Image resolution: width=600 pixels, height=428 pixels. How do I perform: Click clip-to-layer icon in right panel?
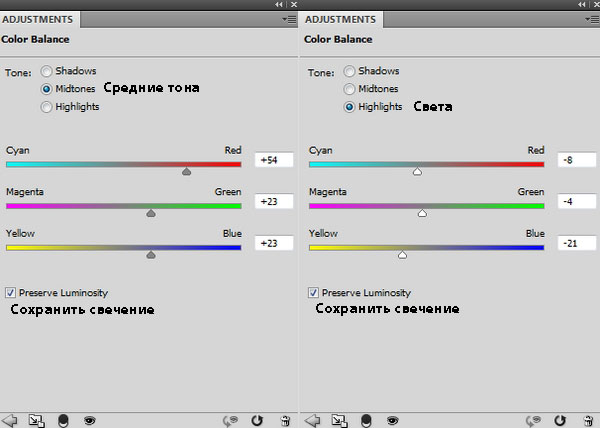coord(366,421)
